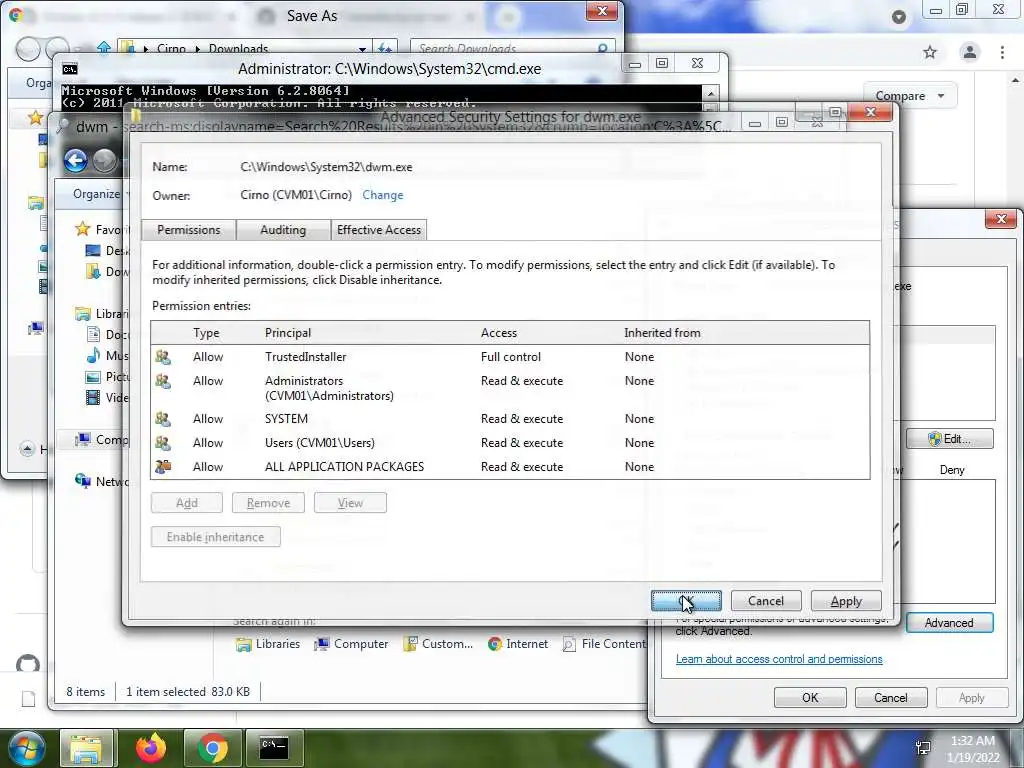
Task: Open the Effective Access tab
Action: point(379,230)
